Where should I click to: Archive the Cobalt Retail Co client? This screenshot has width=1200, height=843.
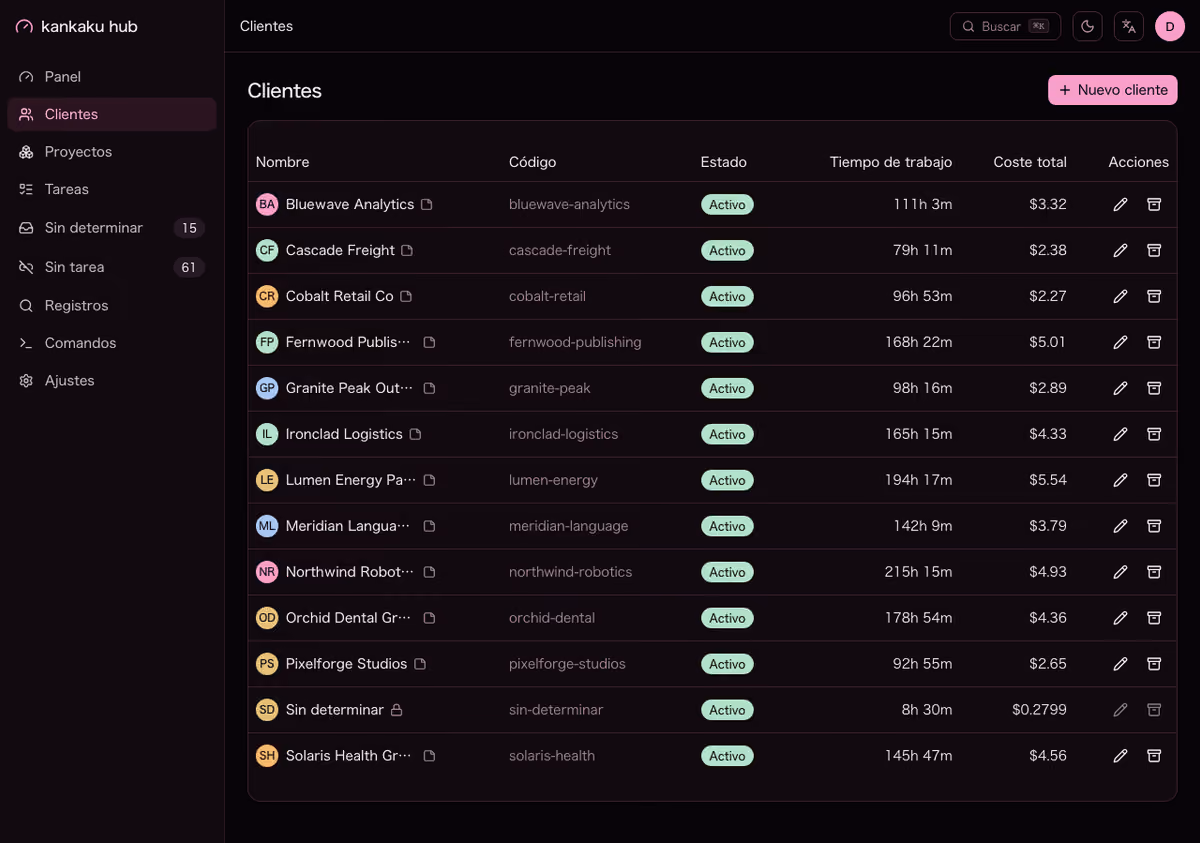(x=1154, y=296)
